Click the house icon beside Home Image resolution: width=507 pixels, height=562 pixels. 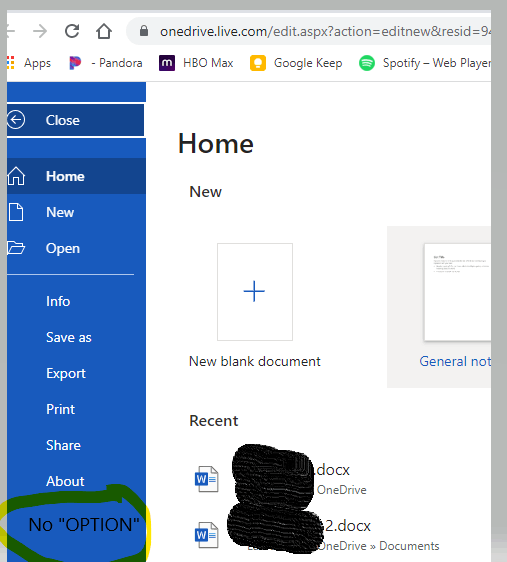[16, 176]
